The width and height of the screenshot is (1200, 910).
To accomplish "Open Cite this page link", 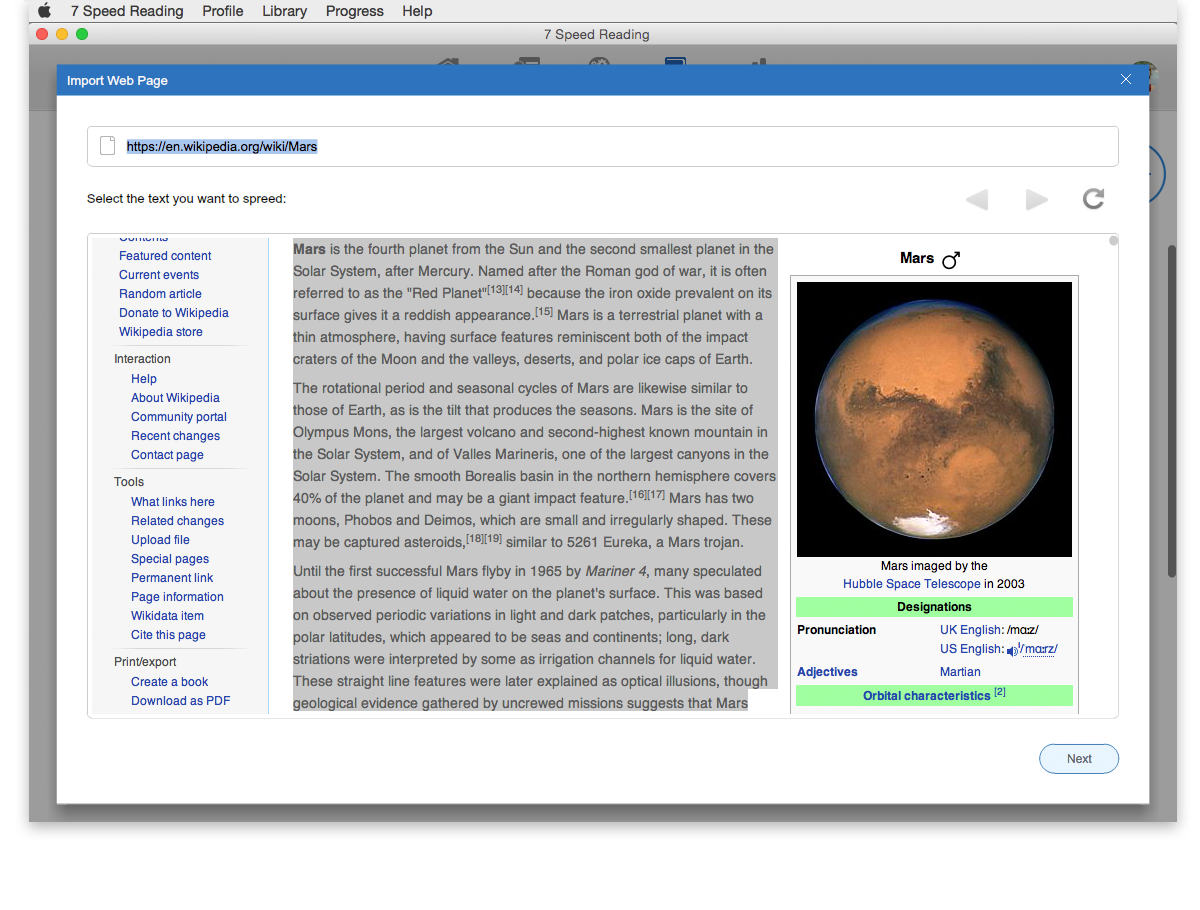I will [168, 635].
